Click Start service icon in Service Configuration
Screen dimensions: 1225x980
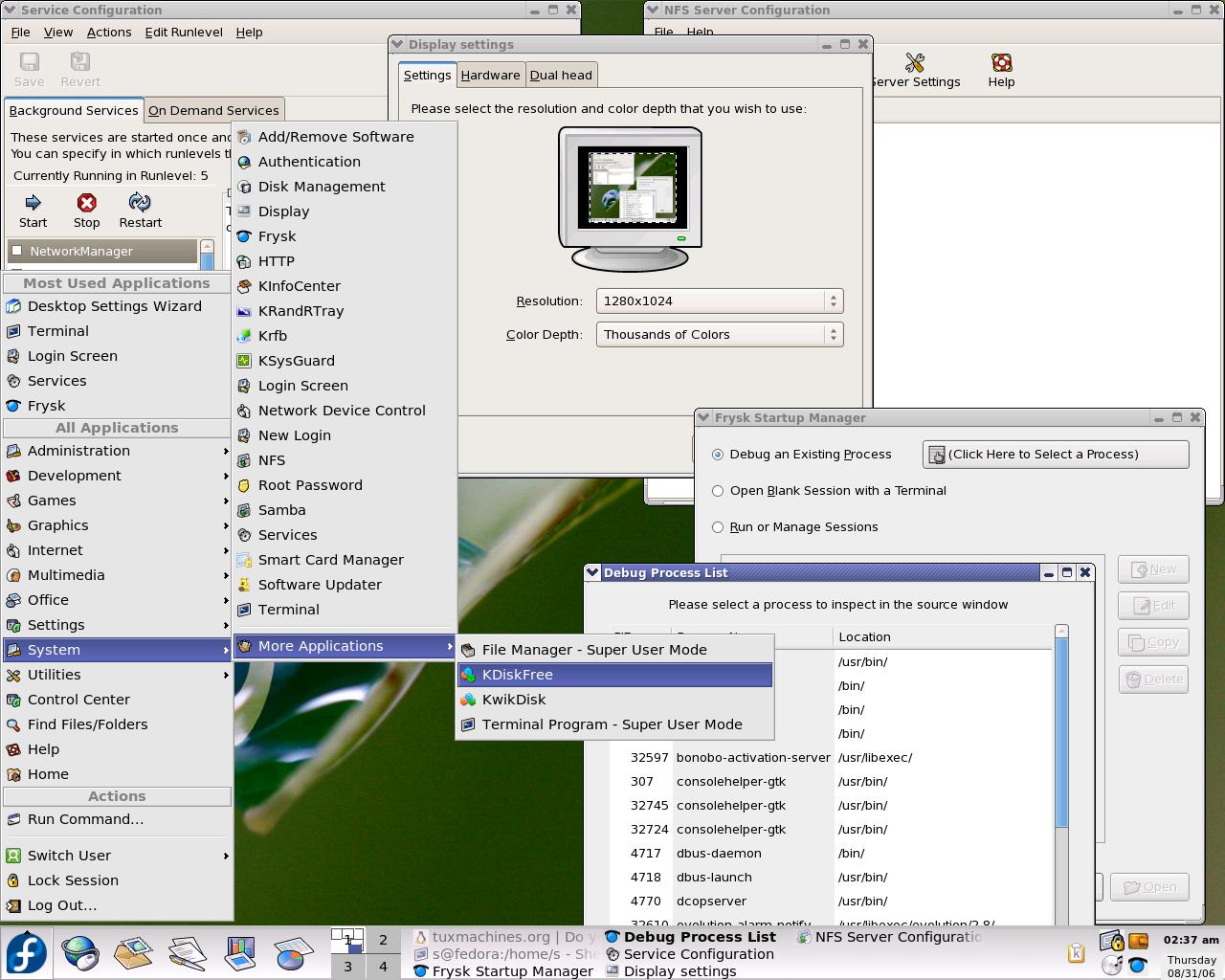click(x=33, y=203)
